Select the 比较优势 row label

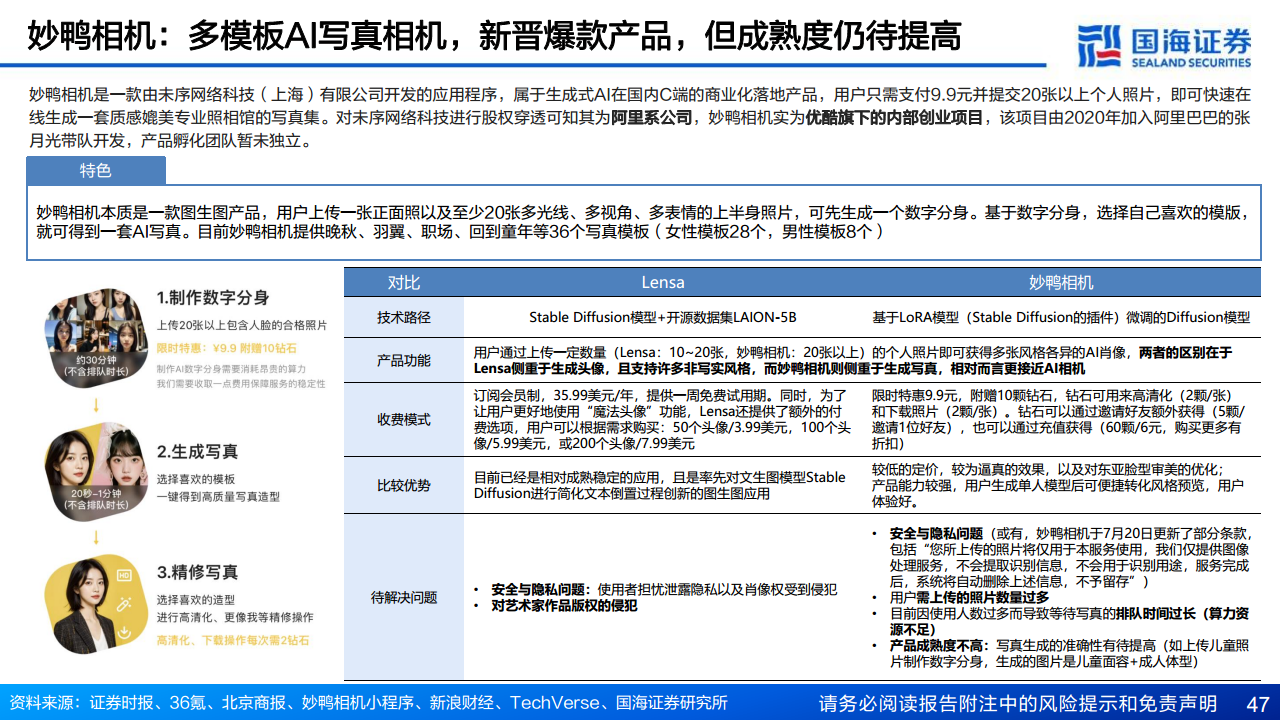click(x=403, y=485)
